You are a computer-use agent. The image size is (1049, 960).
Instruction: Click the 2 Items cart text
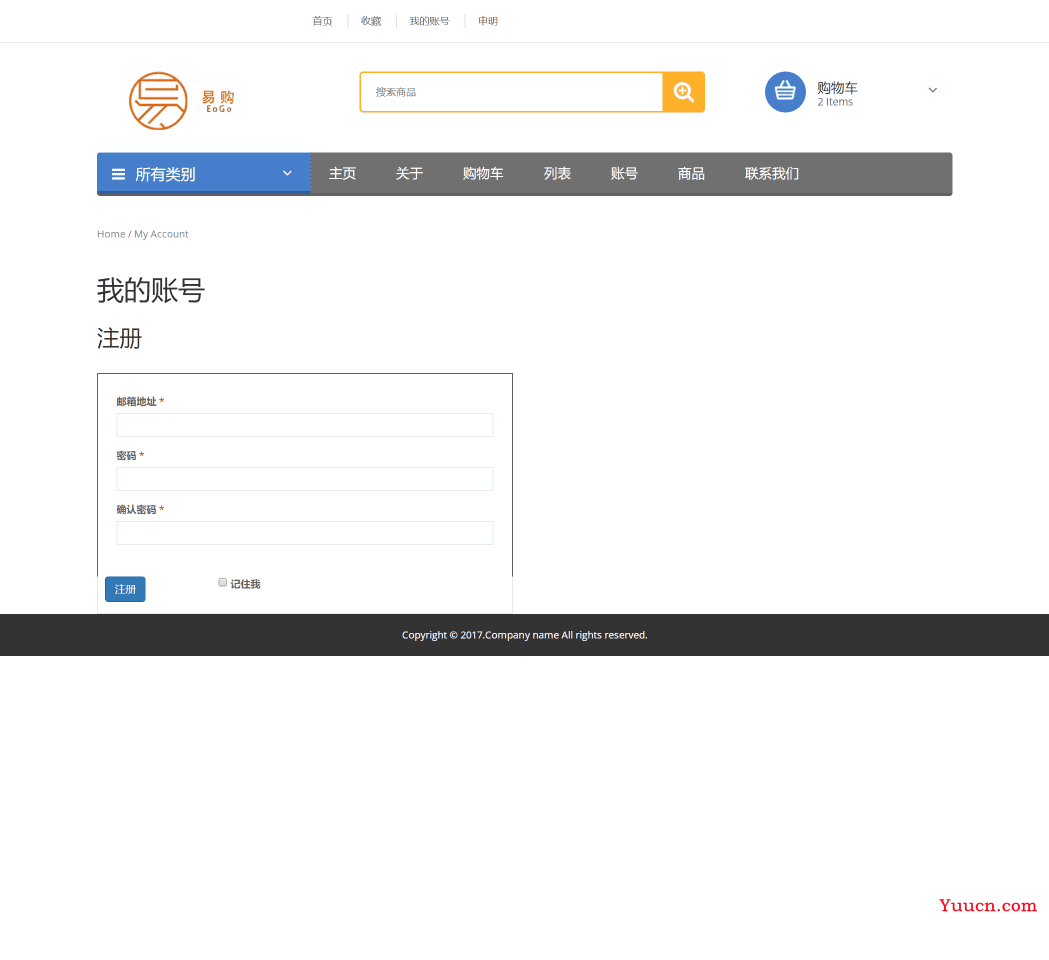[x=835, y=102]
